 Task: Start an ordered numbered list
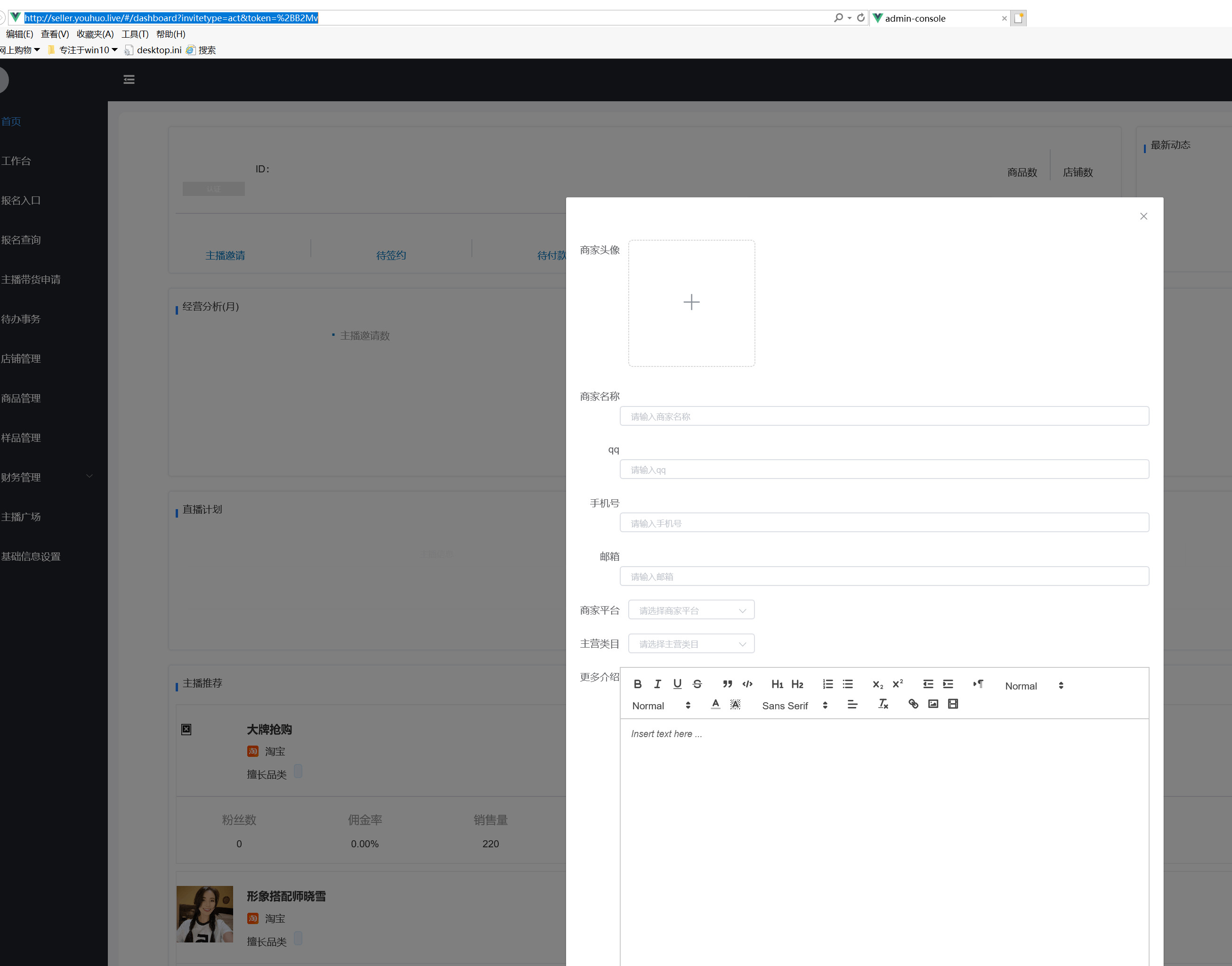coord(828,684)
